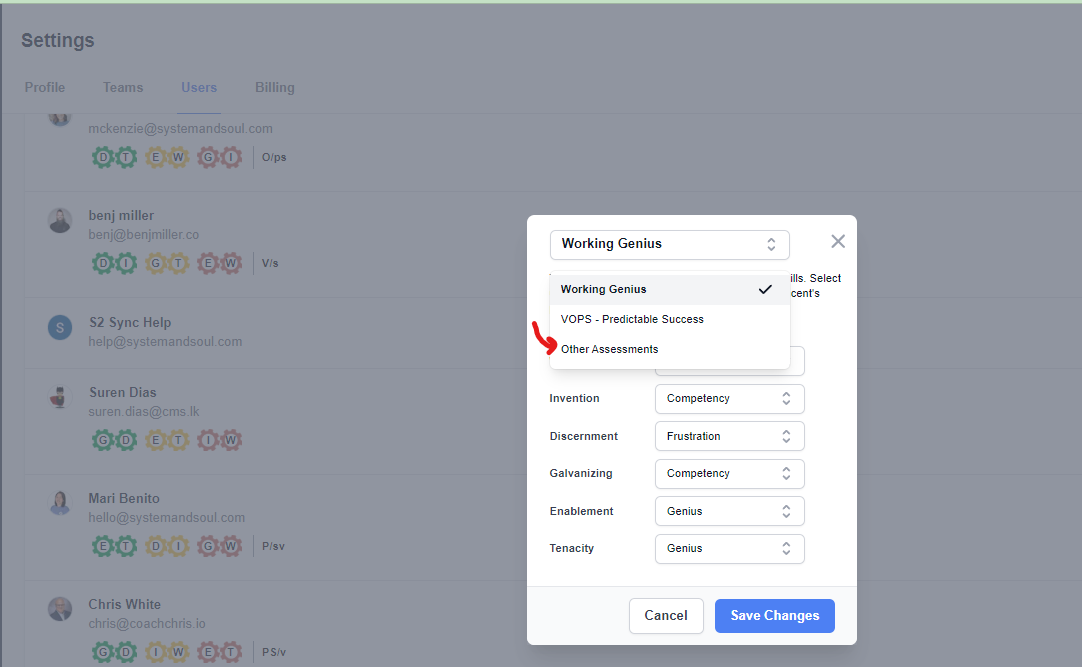This screenshot has height=667, width=1082.
Task: Click the S2 Sync Help avatar
Action: pos(60,328)
